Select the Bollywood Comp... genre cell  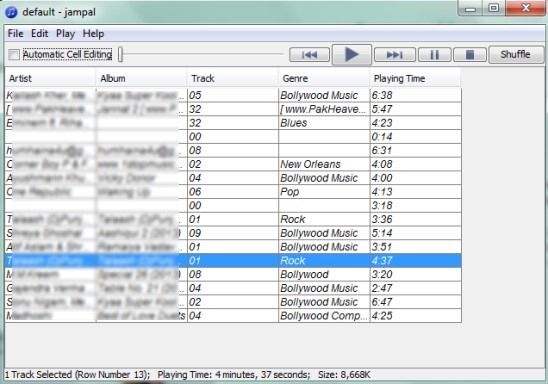pos(324,316)
